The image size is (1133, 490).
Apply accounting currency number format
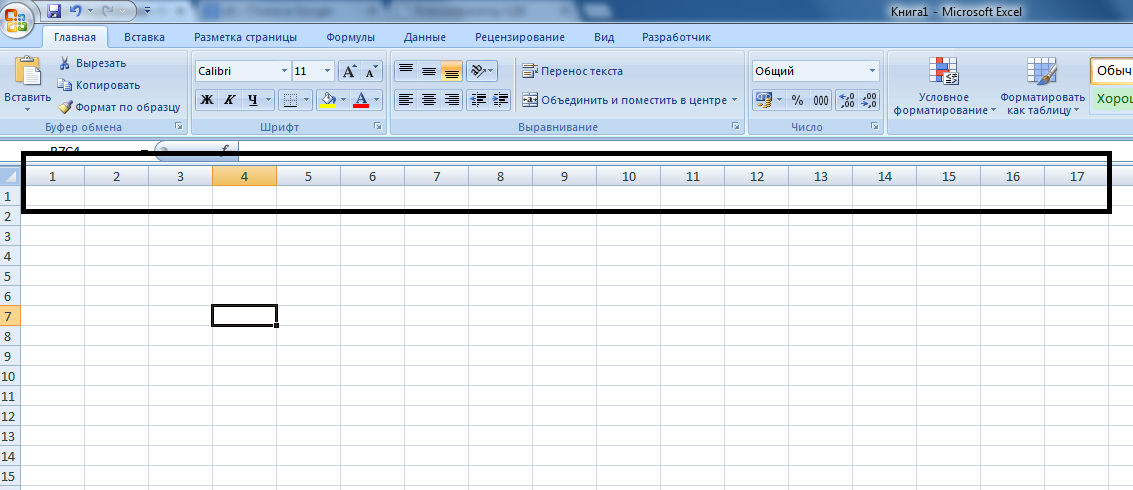click(763, 100)
